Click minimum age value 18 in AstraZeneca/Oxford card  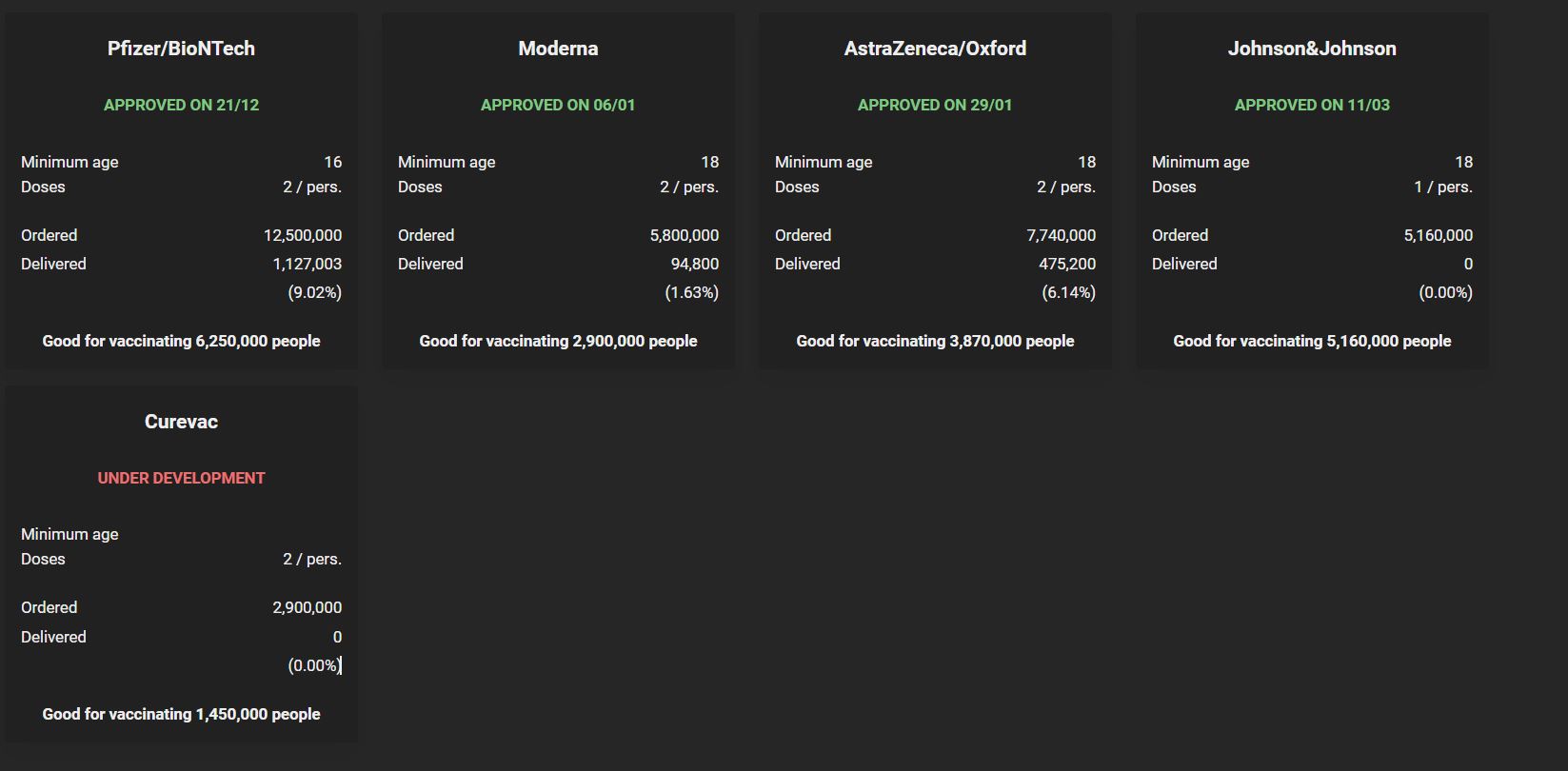pyautogui.click(x=1086, y=162)
